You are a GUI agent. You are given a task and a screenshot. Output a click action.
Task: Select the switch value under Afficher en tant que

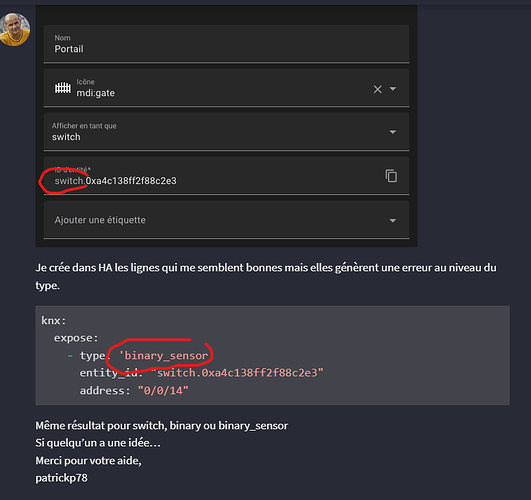pyautogui.click(x=66, y=137)
